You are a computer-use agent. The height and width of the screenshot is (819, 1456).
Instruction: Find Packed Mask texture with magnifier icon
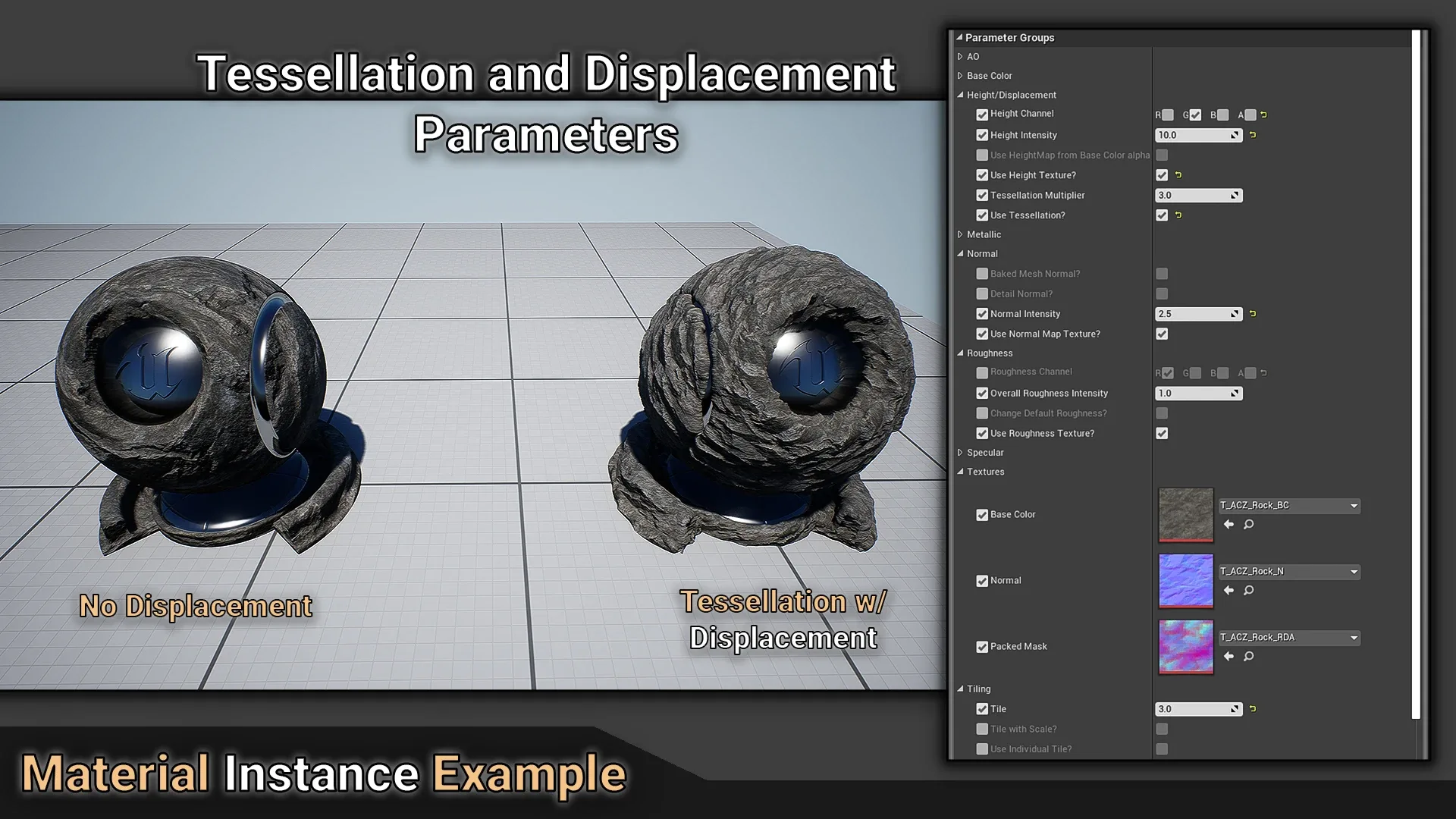pyautogui.click(x=1249, y=657)
